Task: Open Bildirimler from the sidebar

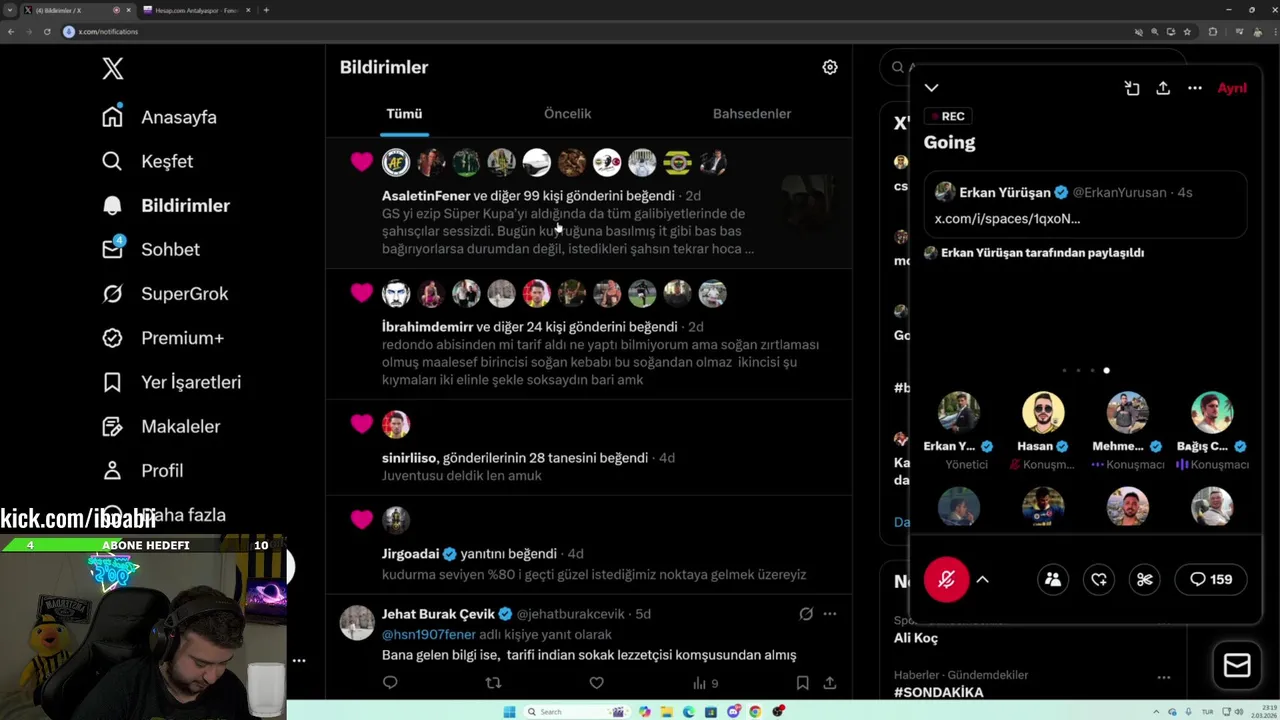Action: 166,205
